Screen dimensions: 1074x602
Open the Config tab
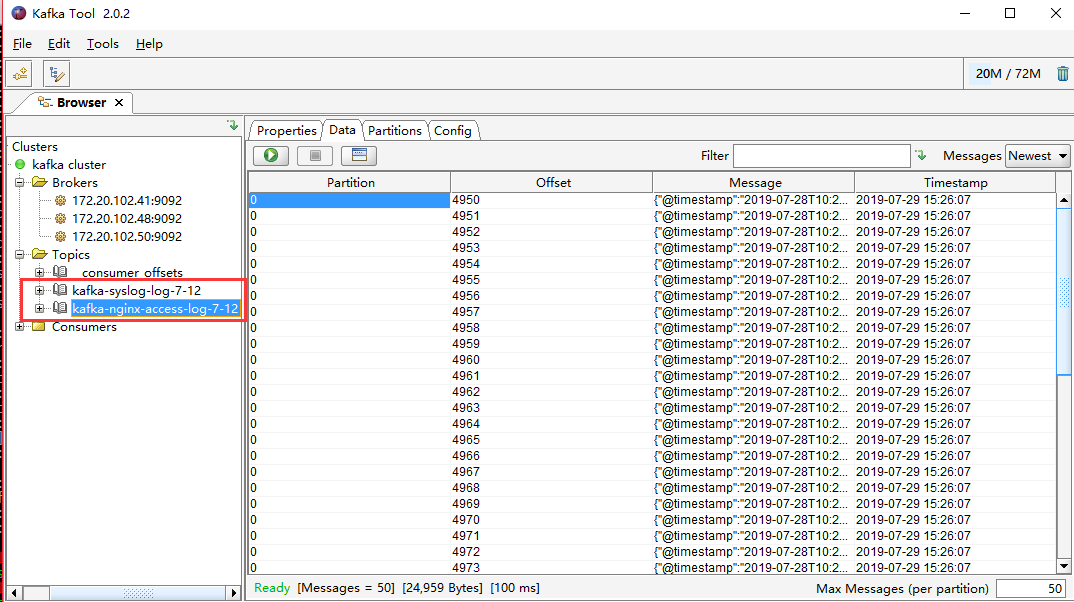tap(452, 131)
